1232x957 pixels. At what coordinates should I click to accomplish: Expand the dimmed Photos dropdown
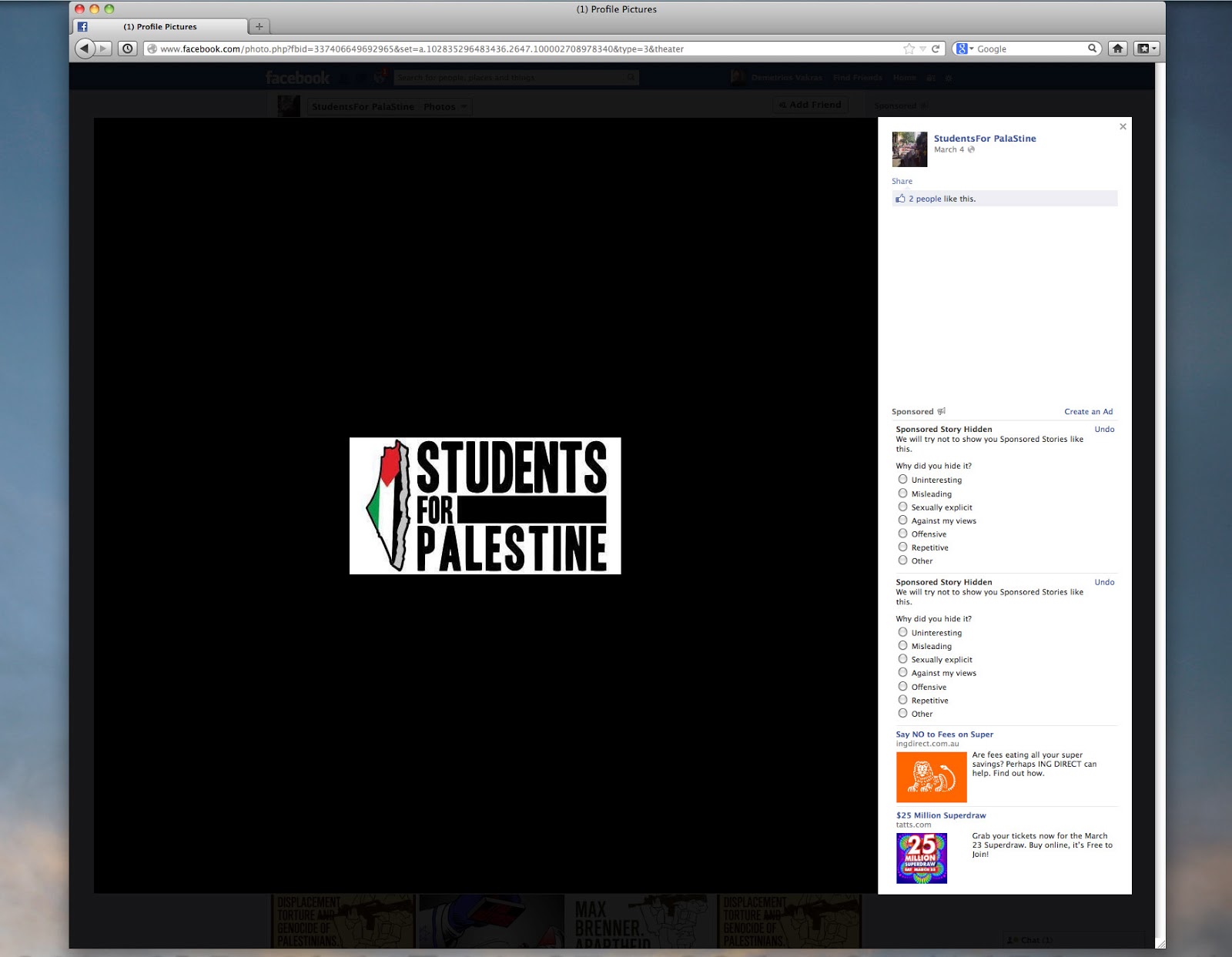[x=445, y=106]
